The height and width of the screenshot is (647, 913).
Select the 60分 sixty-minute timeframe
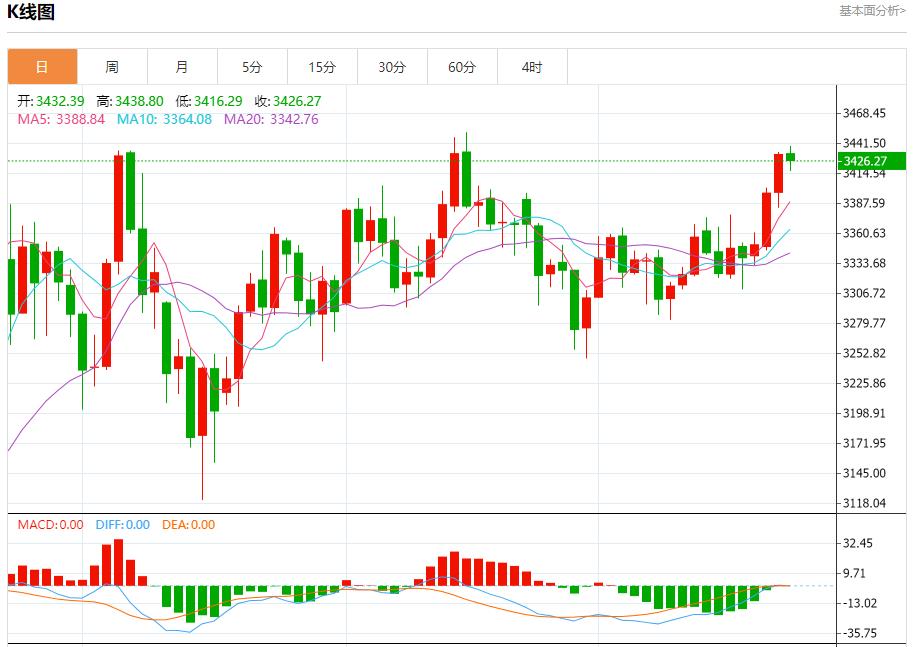[462, 66]
